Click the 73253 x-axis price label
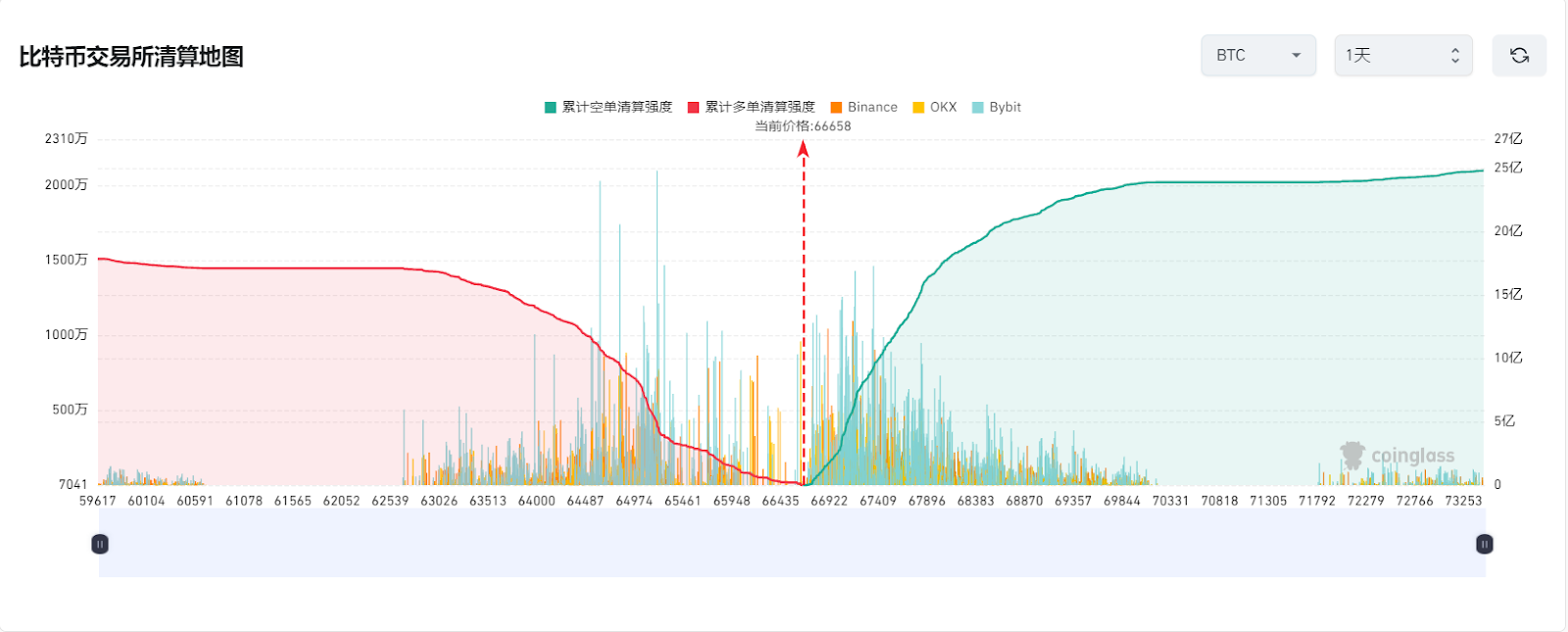The image size is (1568, 632). 1463,501
